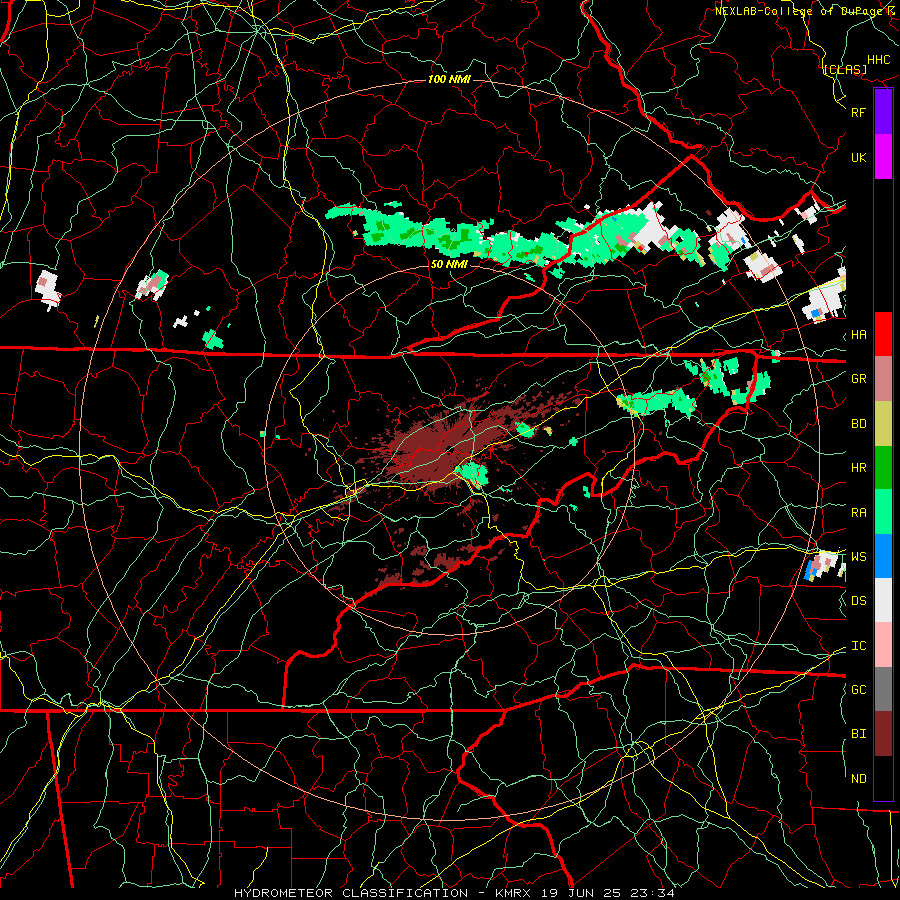Screen dimensions: 900x900
Task: Select the GR legend label
Action: [859, 379]
